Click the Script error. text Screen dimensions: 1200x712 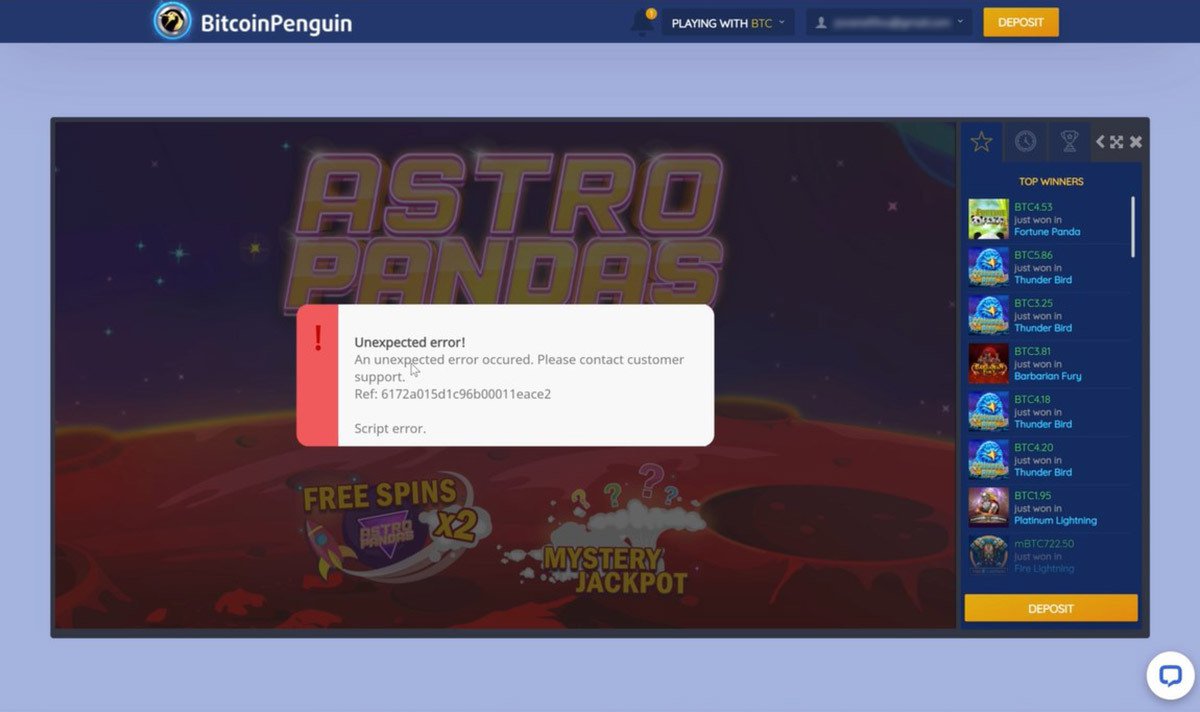pyautogui.click(x=390, y=429)
